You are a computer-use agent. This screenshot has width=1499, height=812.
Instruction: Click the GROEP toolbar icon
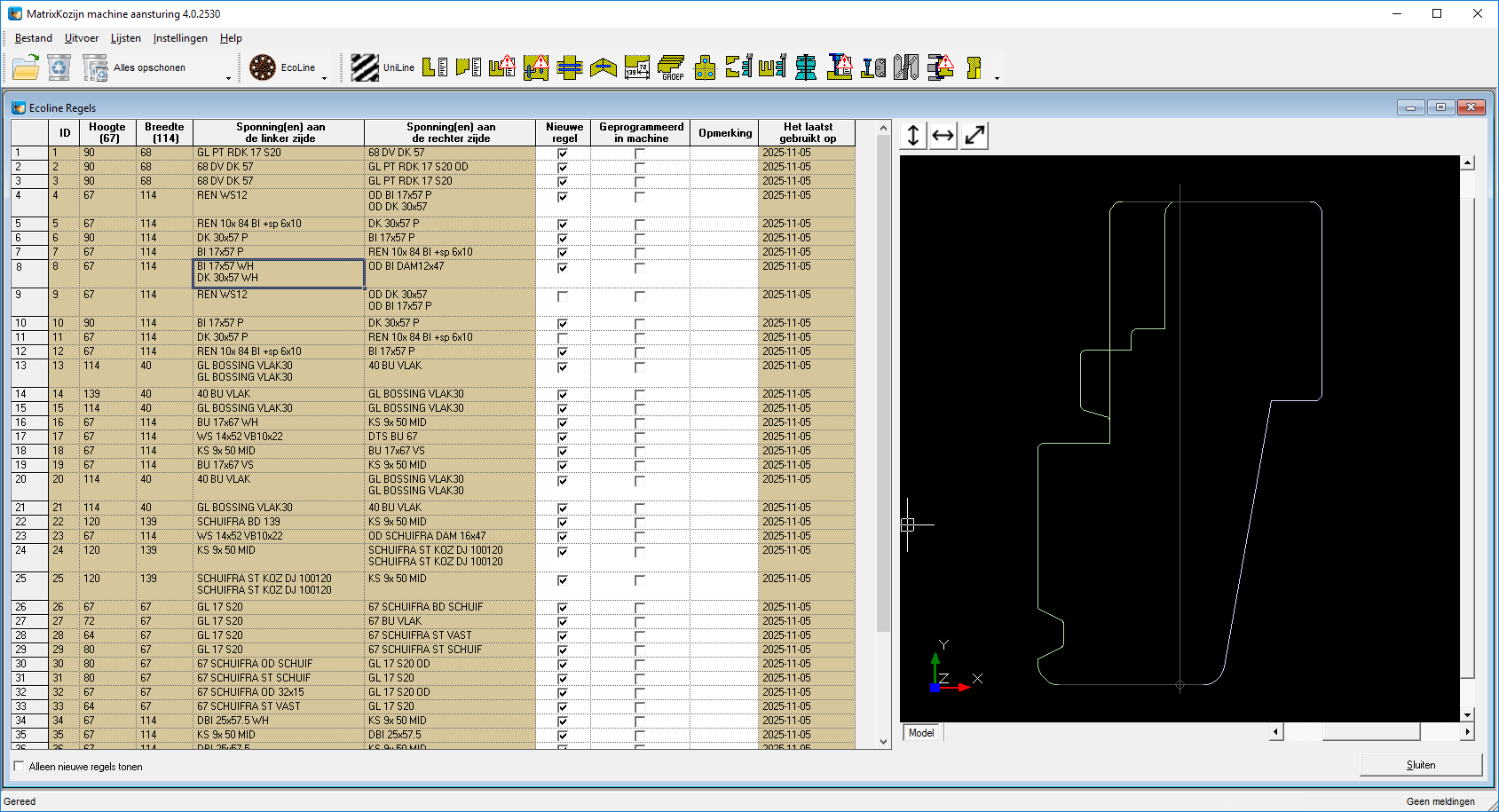(671, 67)
